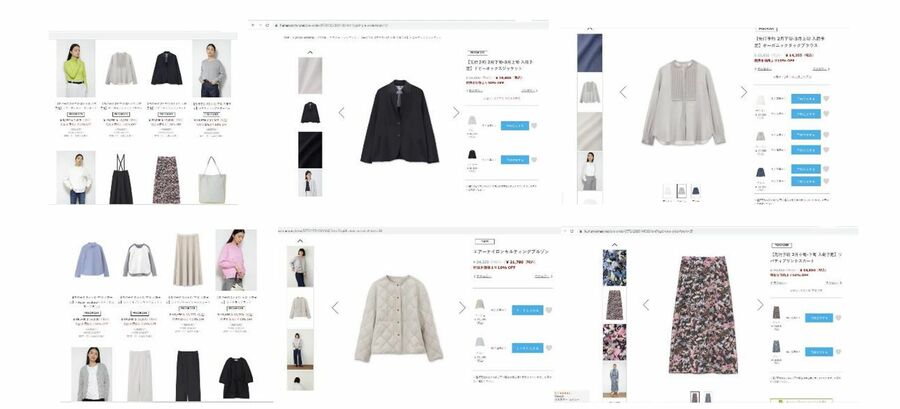Favorite the black color variant of the jacket
Image resolution: width=900 pixels, height=409 pixels.
click(534, 159)
